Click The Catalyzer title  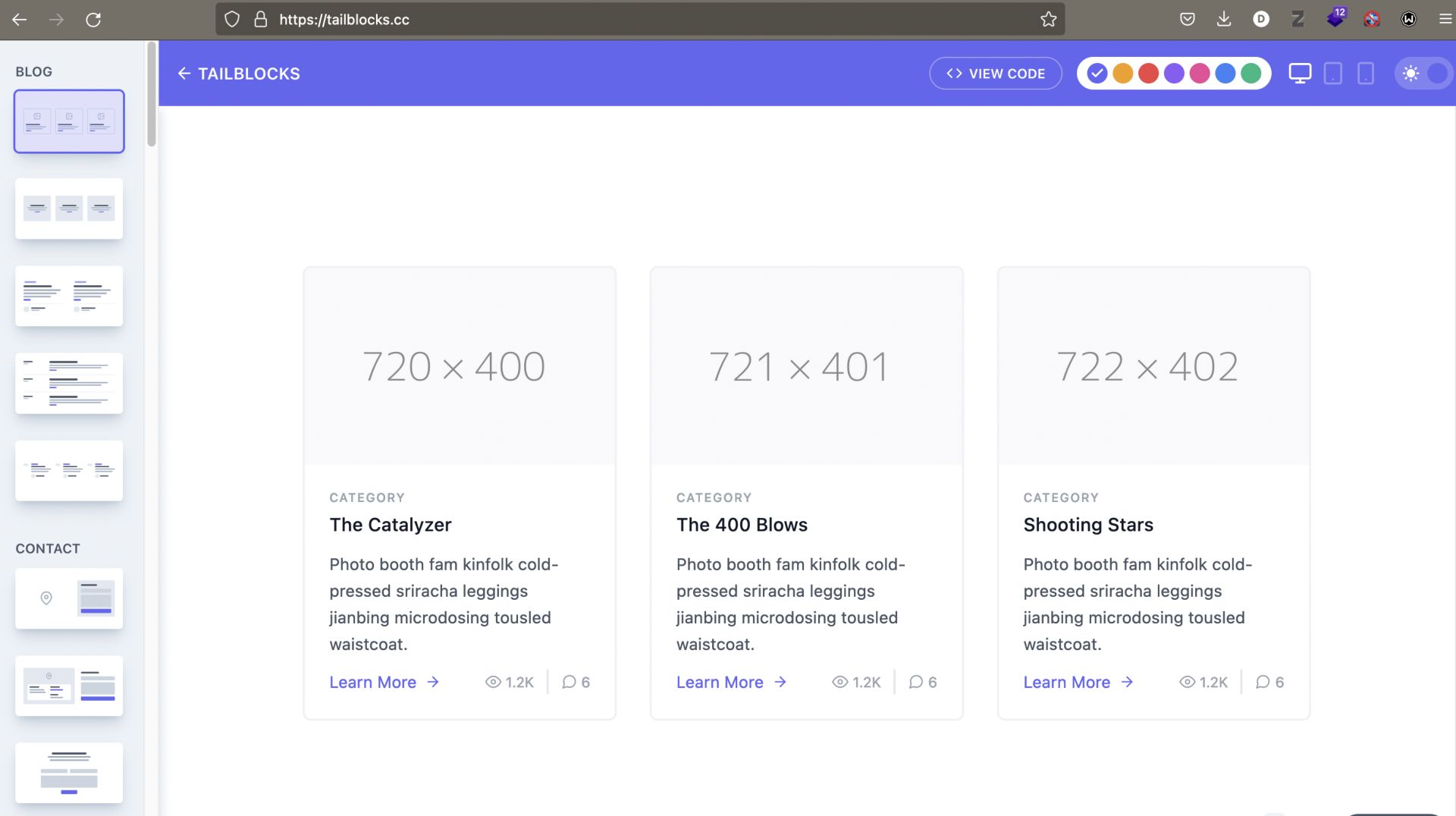coord(391,525)
